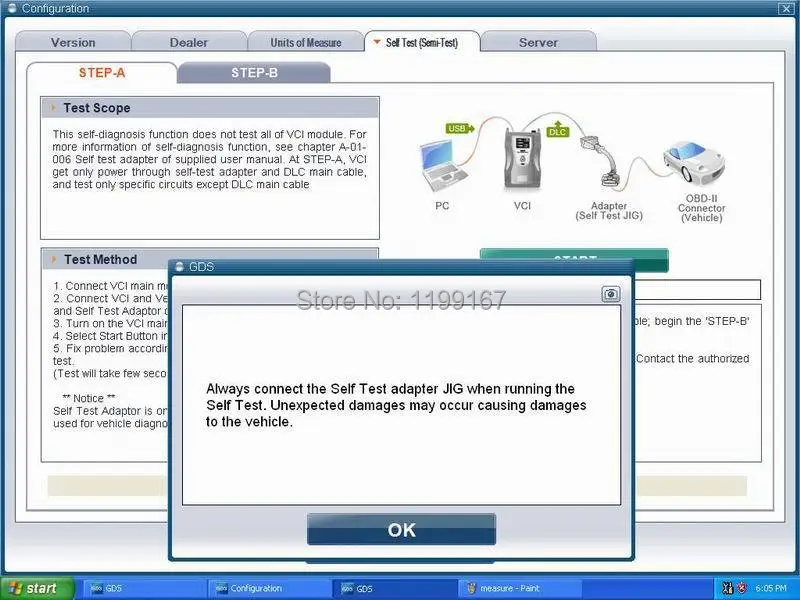Click the Windows start button

pyautogui.click(x=37, y=588)
